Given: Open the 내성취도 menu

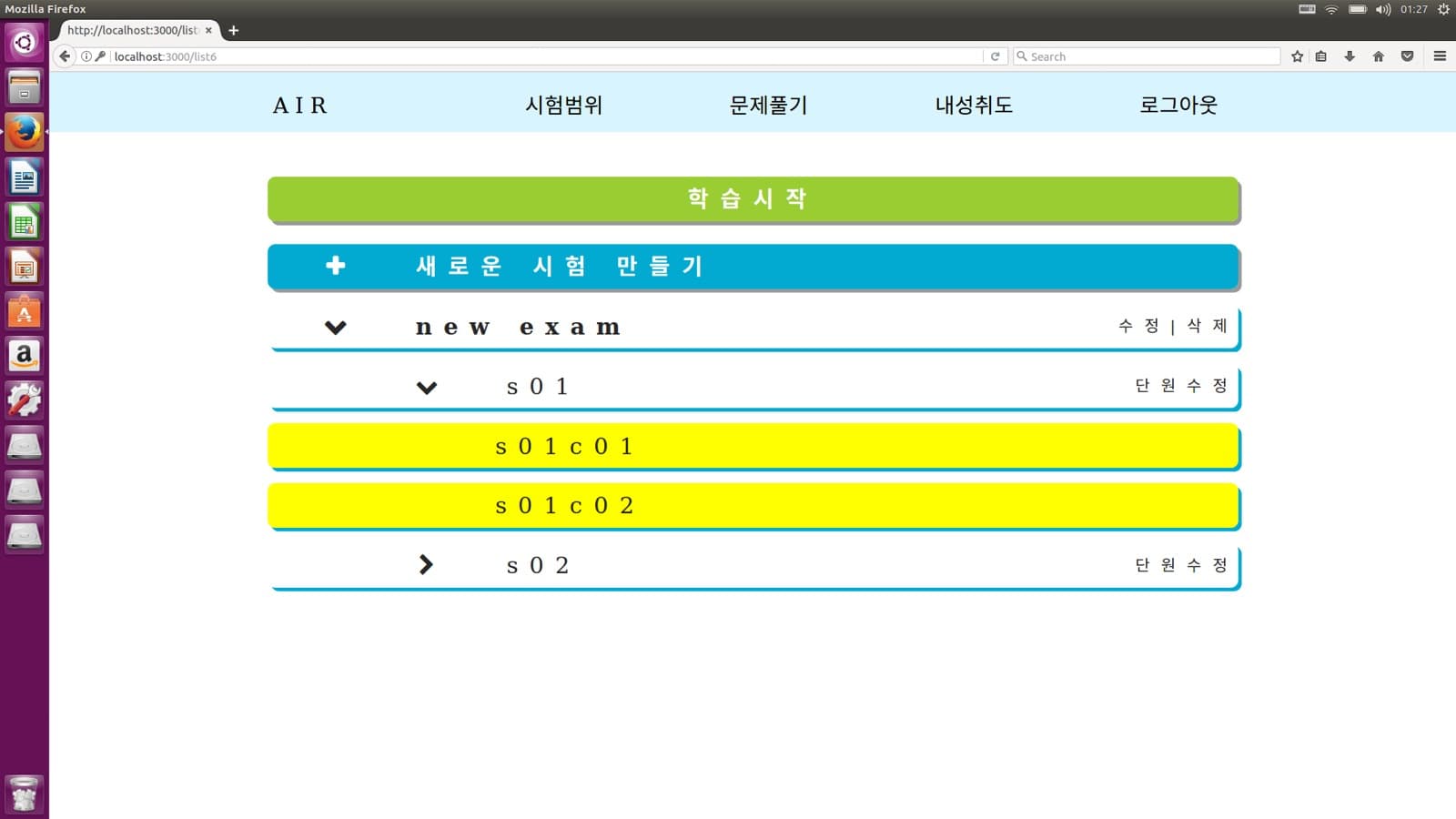Looking at the screenshot, I should [974, 105].
